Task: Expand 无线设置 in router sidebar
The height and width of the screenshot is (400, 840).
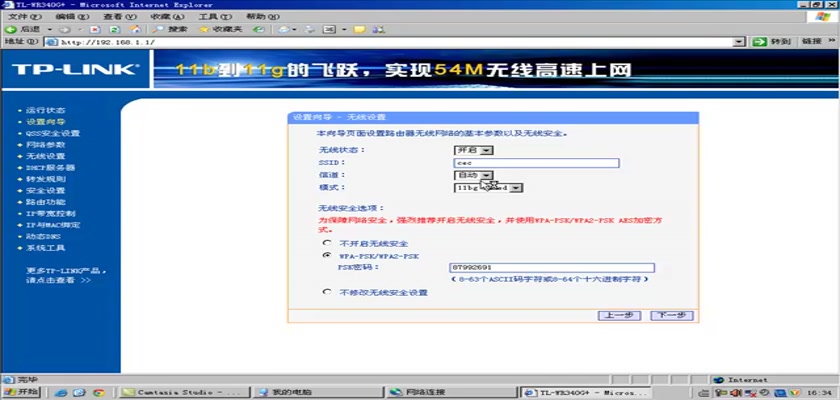Action: 46,156
